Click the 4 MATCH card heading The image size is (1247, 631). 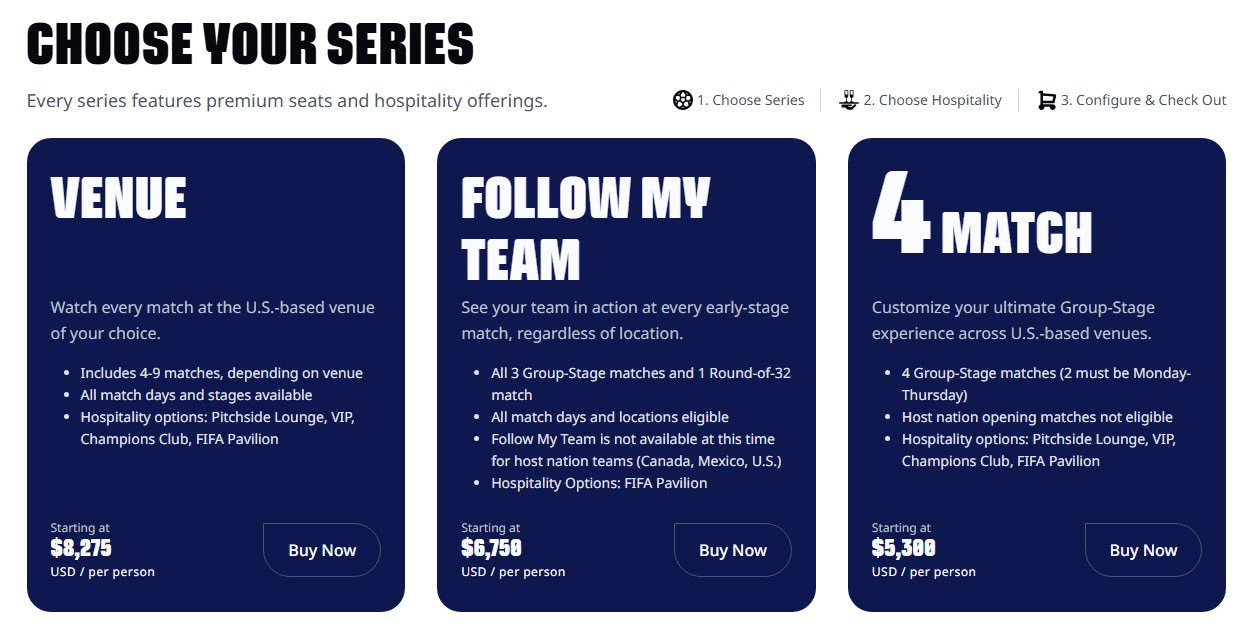pos(982,213)
